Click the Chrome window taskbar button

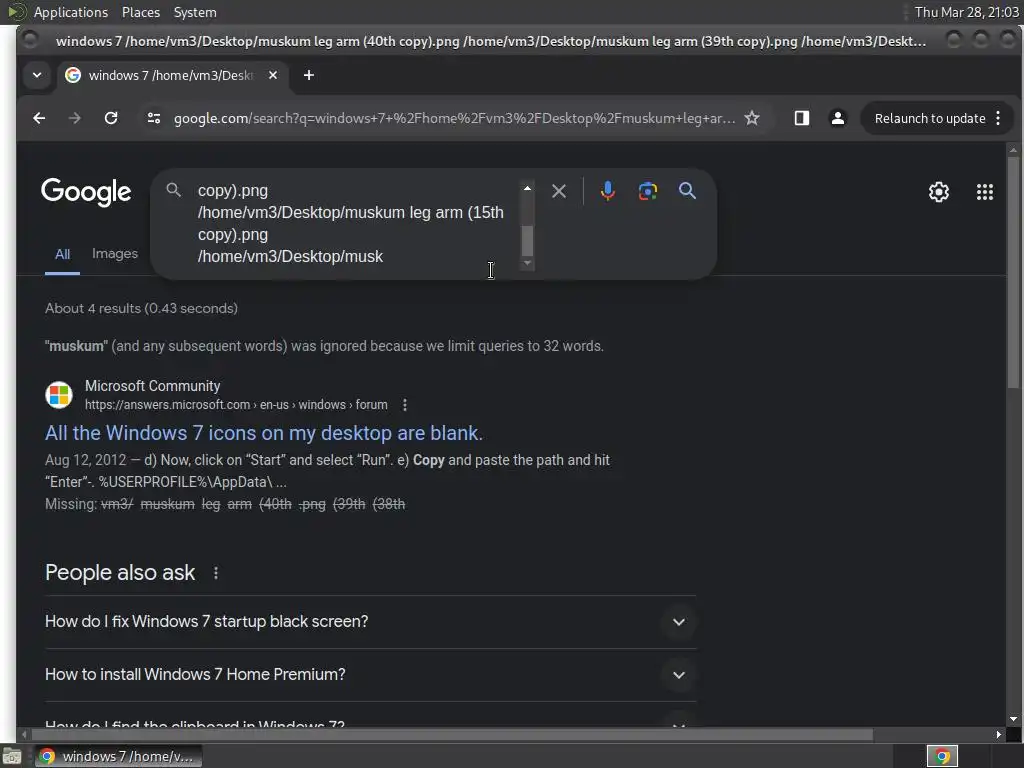pos(118,756)
